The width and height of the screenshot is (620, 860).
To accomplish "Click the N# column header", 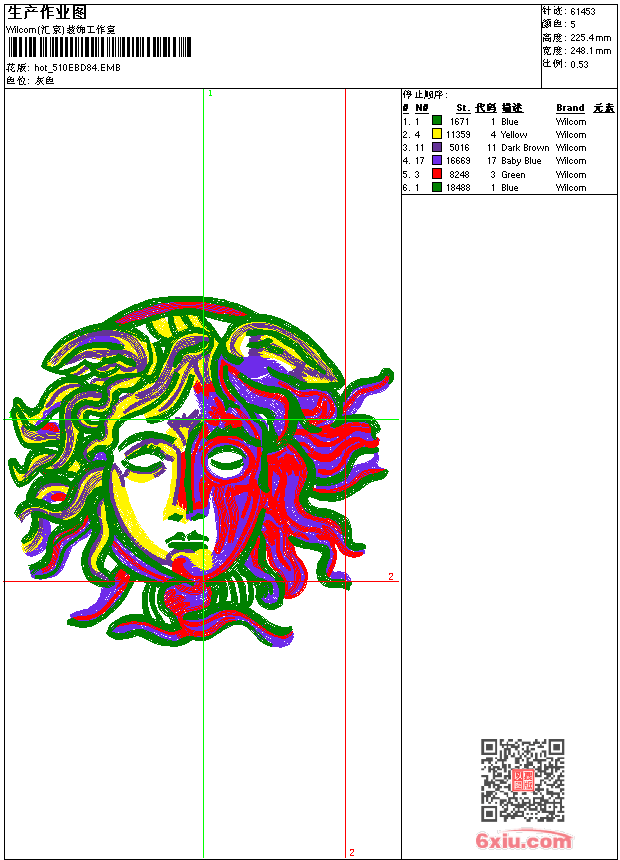I will point(421,108).
